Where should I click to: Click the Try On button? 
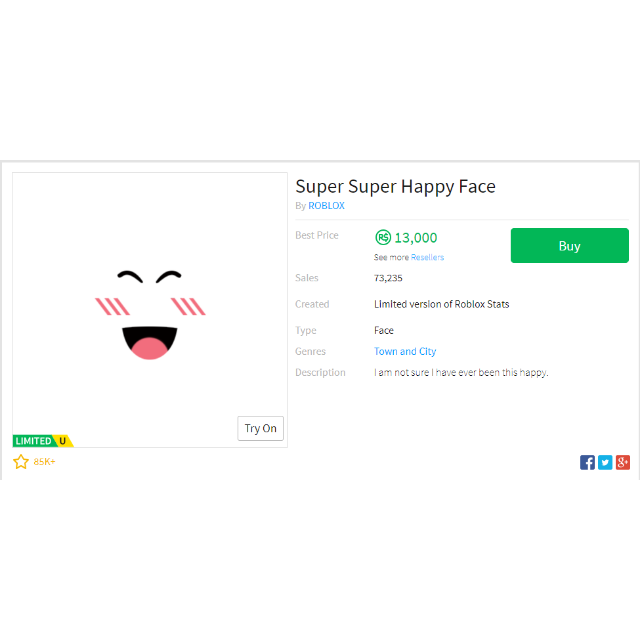click(x=260, y=428)
